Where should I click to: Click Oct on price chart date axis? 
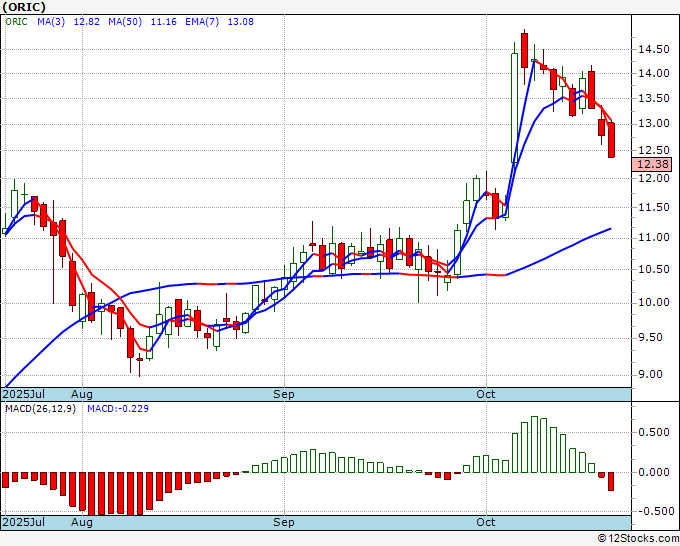pyautogui.click(x=486, y=394)
